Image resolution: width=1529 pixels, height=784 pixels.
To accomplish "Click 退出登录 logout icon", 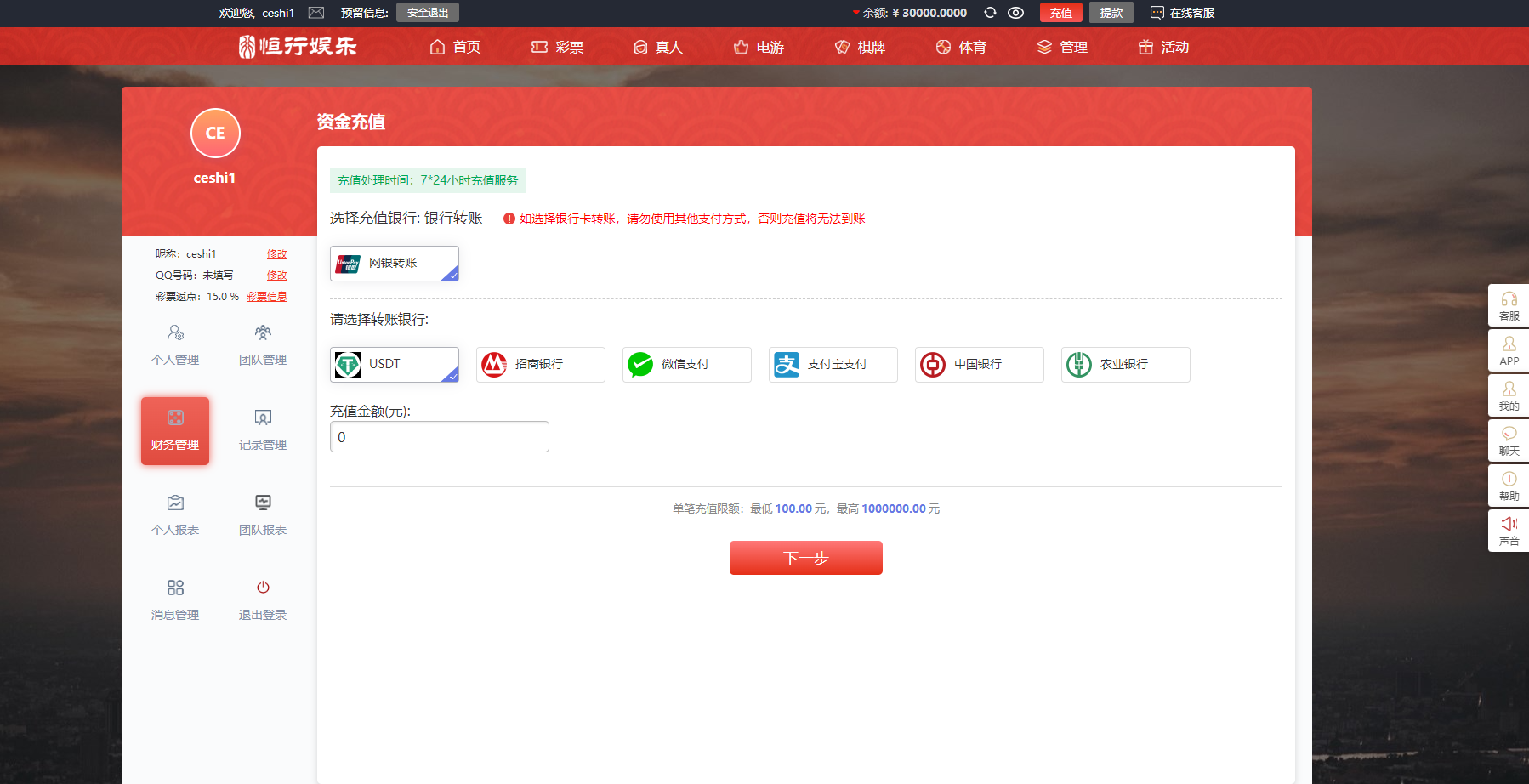I will pos(263,588).
